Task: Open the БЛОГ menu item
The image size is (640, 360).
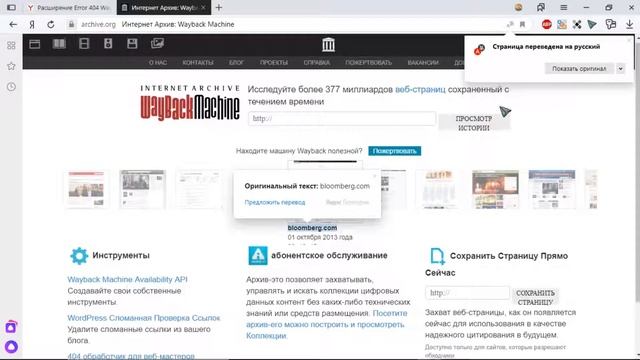Action: click(236, 62)
